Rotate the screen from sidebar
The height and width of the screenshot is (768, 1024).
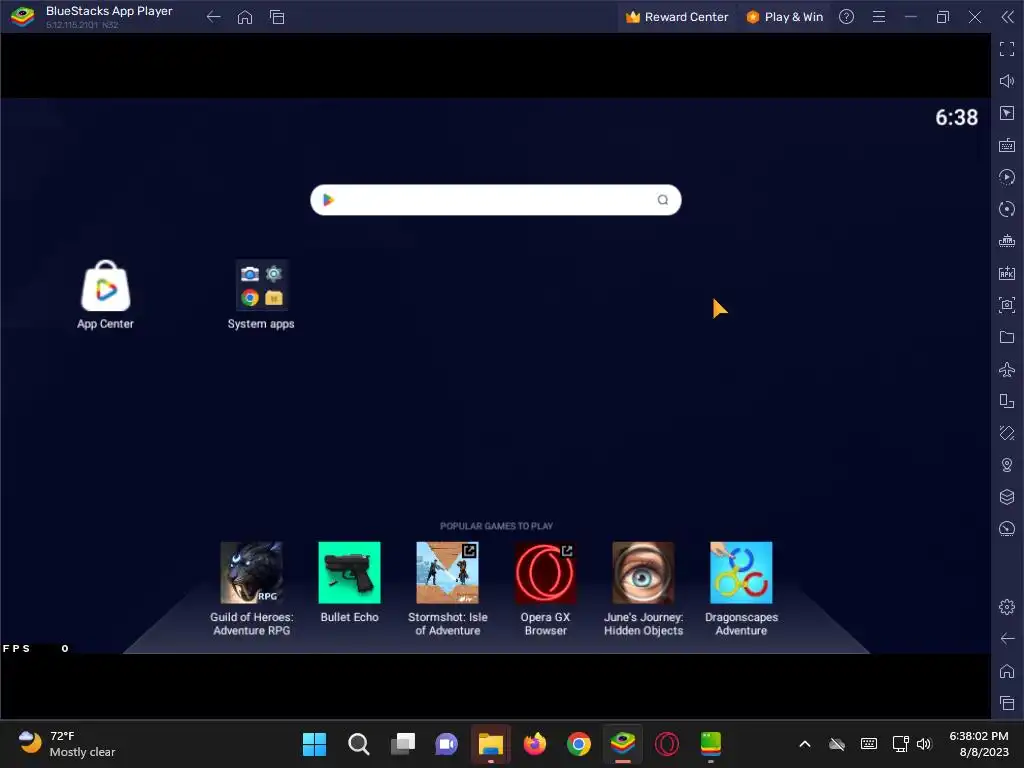(1007, 433)
